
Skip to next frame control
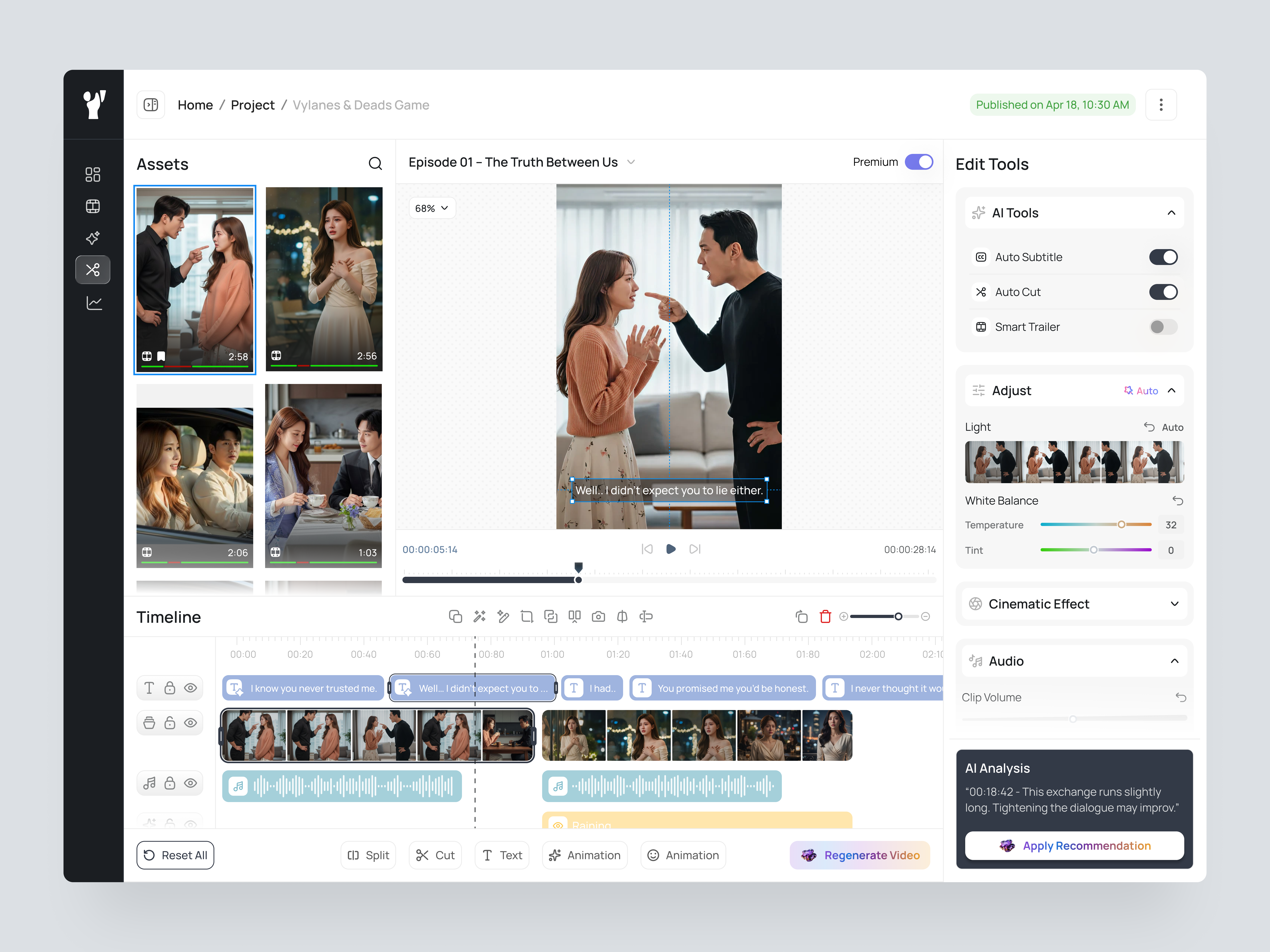tap(695, 549)
